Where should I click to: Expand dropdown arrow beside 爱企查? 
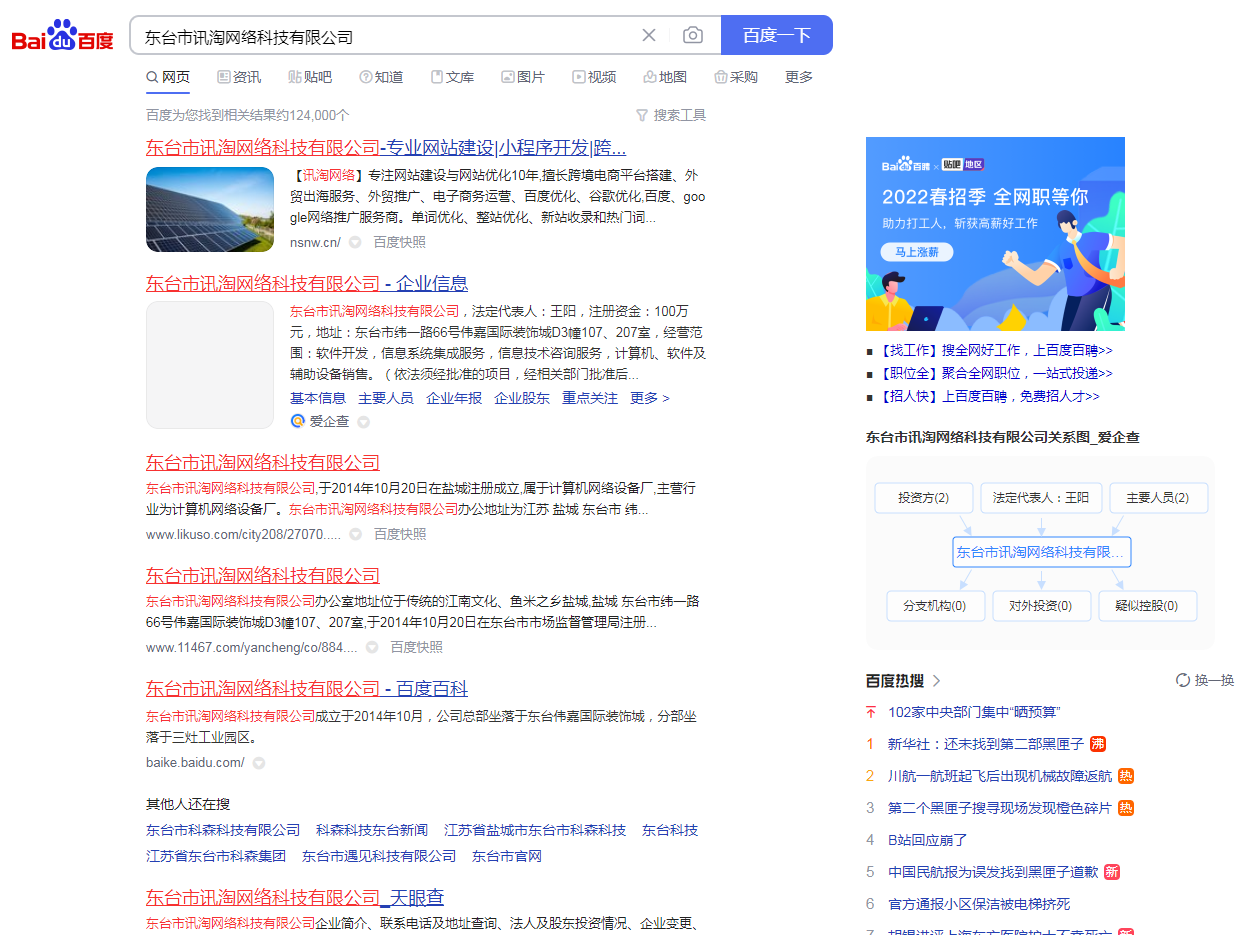point(364,422)
